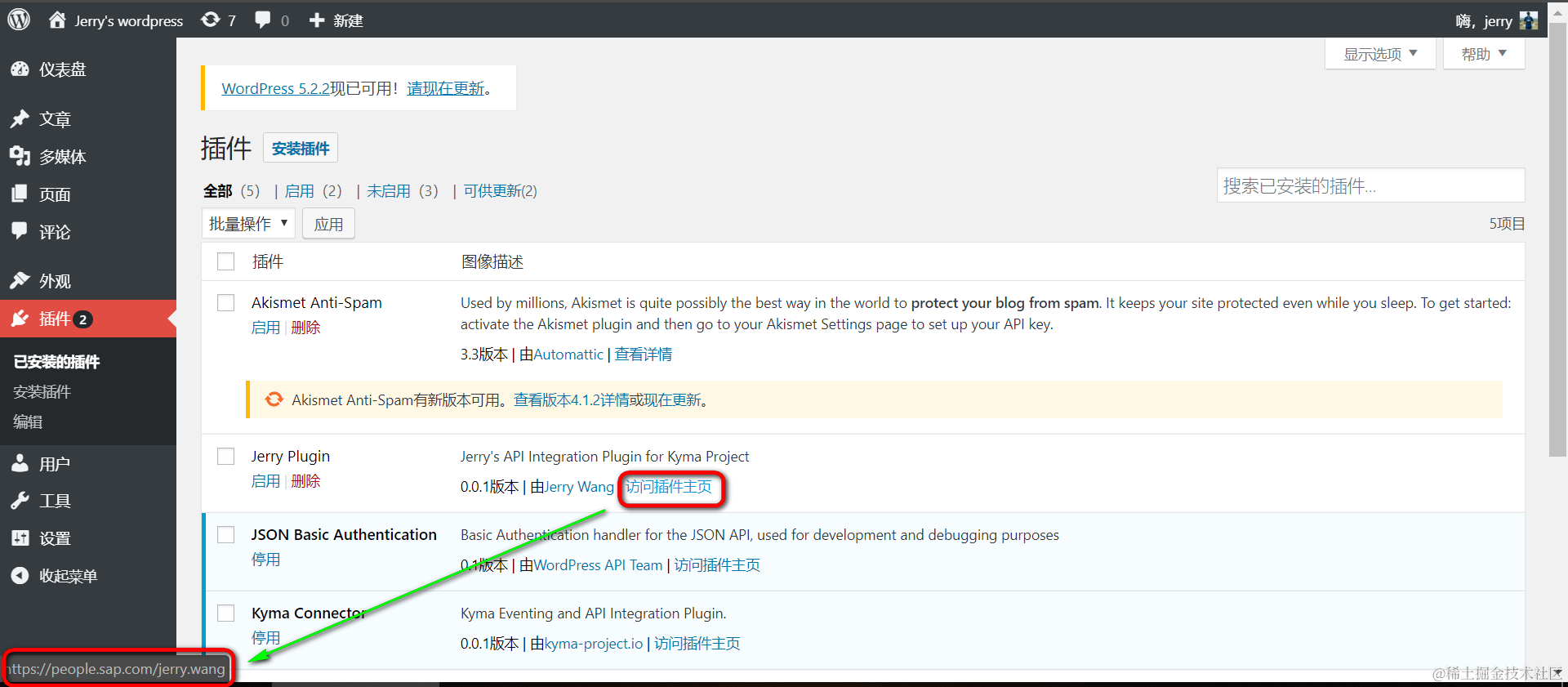Expand the 帮助 help panel
The width and height of the screenshot is (1568, 687).
(x=1484, y=54)
